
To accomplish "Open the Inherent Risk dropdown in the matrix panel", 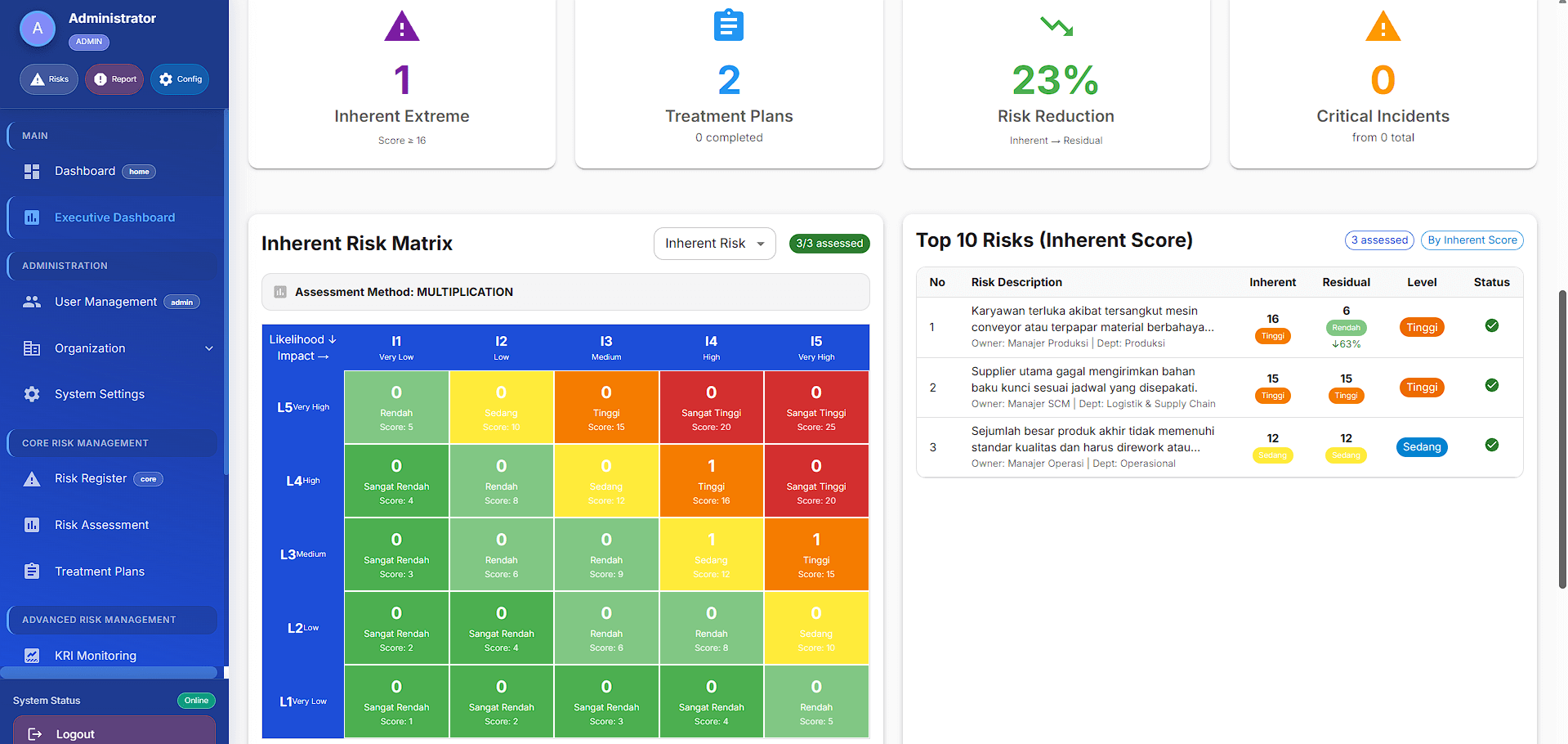I will [714, 243].
